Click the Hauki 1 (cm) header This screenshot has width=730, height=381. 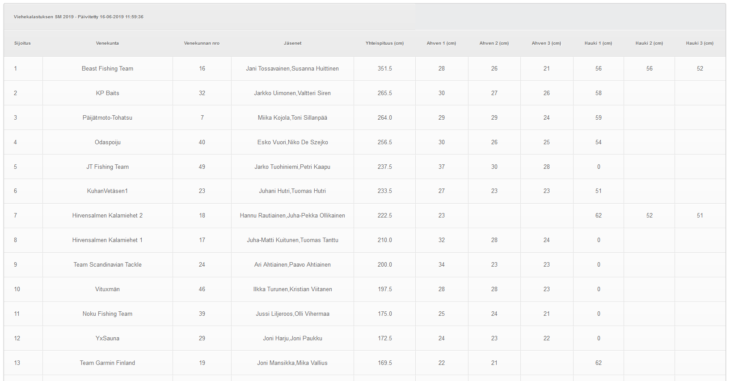click(x=598, y=43)
